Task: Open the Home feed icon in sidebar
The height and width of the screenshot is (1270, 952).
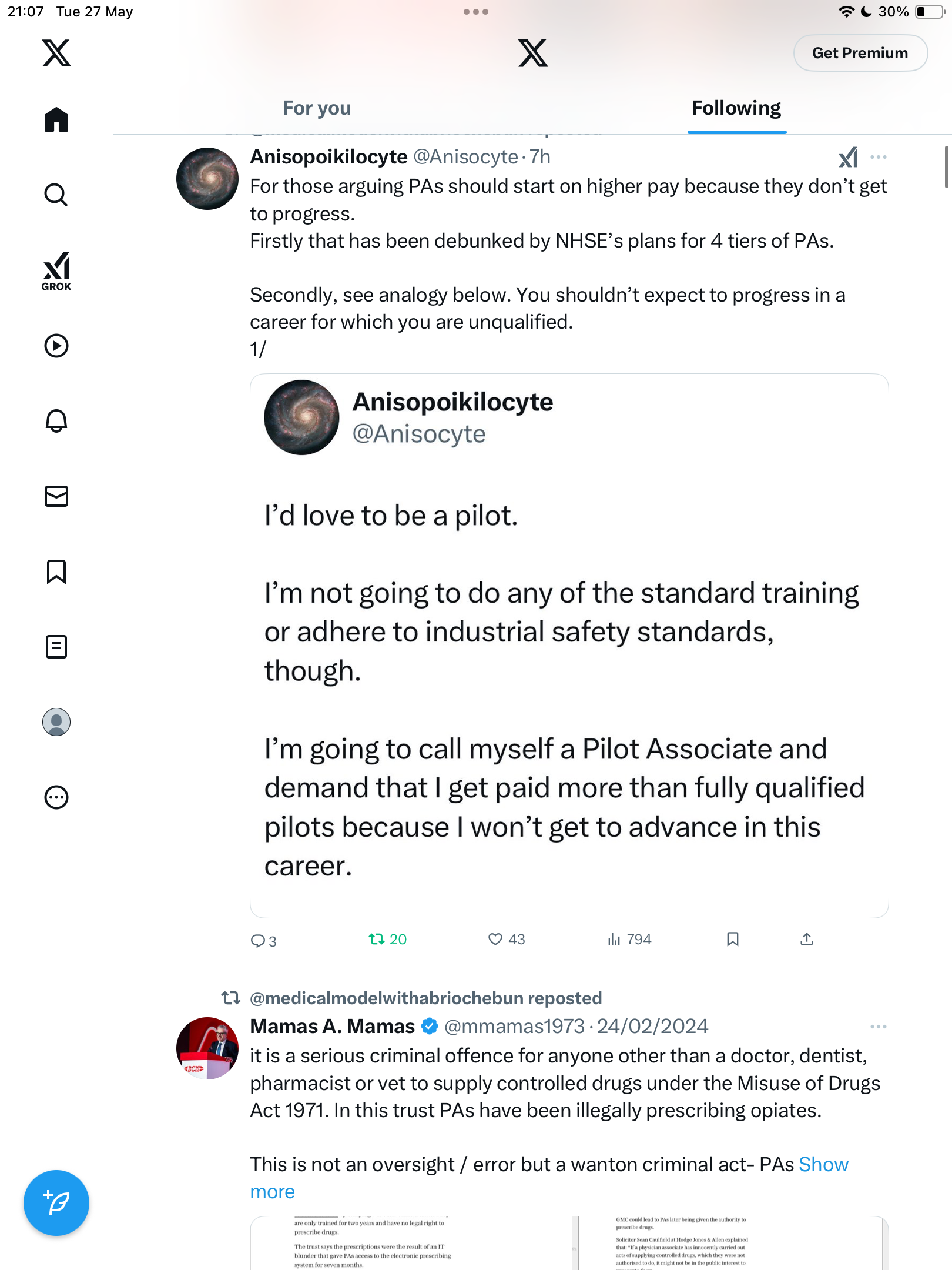Action: click(x=56, y=119)
